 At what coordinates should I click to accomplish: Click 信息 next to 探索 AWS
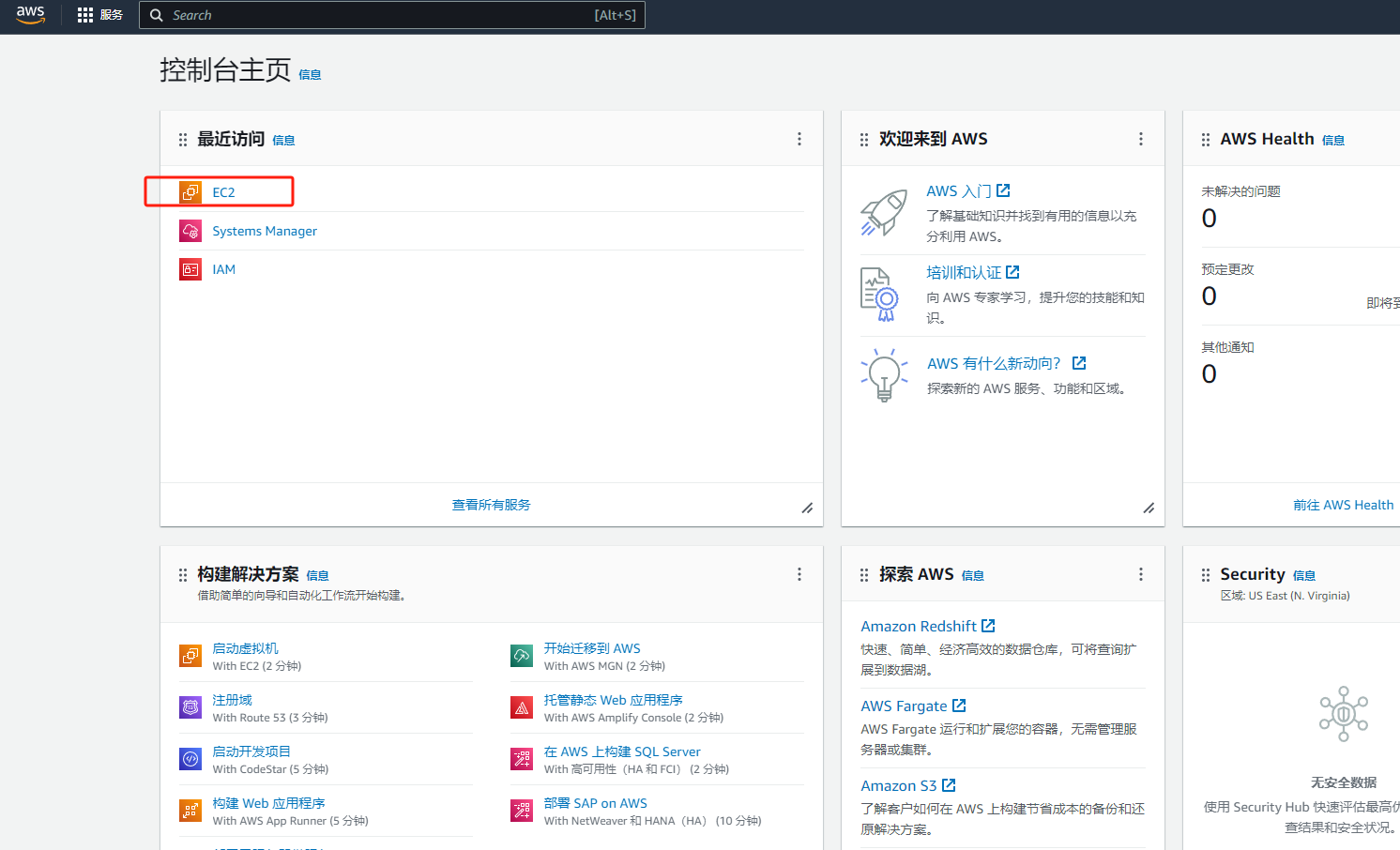[973, 576]
